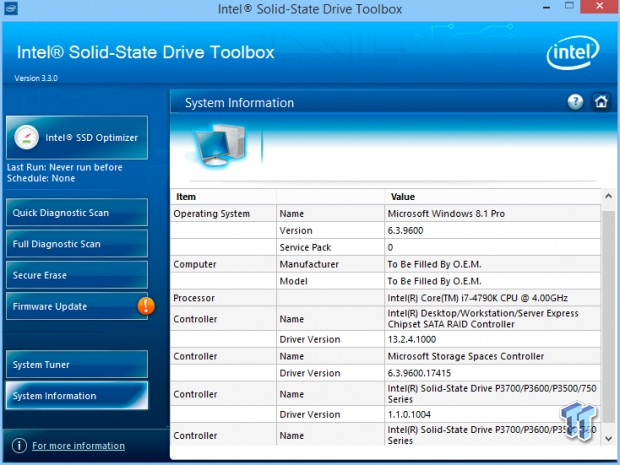Click the Service Pack label
The height and width of the screenshot is (465, 620).
click(305, 248)
